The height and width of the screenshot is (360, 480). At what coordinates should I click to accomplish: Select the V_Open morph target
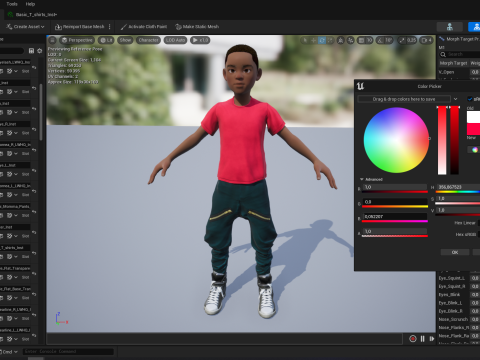tap(446, 72)
